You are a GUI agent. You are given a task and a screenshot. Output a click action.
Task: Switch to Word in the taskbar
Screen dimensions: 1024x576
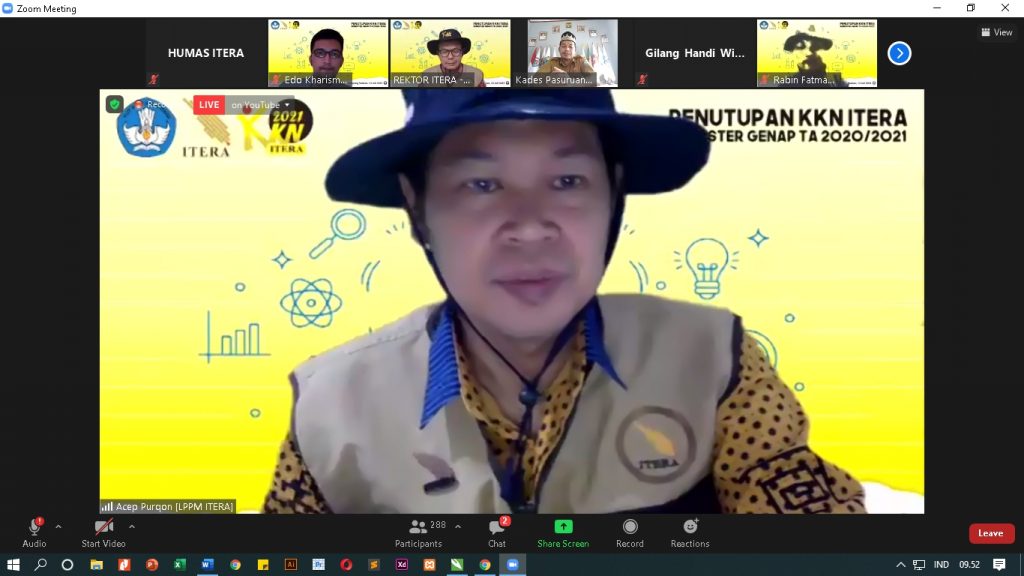pyautogui.click(x=208, y=564)
